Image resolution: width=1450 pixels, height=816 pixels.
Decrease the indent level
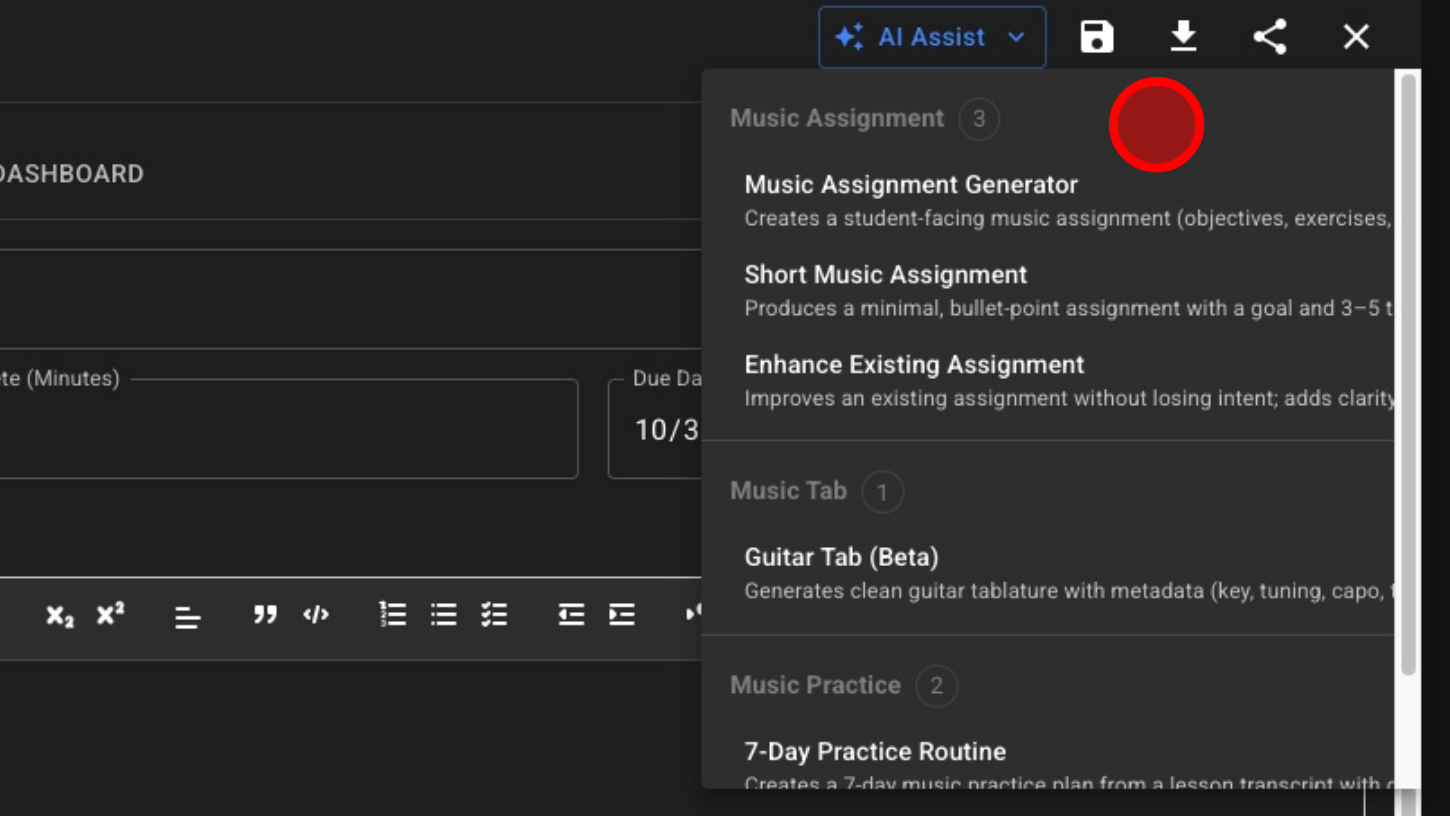tap(571, 614)
